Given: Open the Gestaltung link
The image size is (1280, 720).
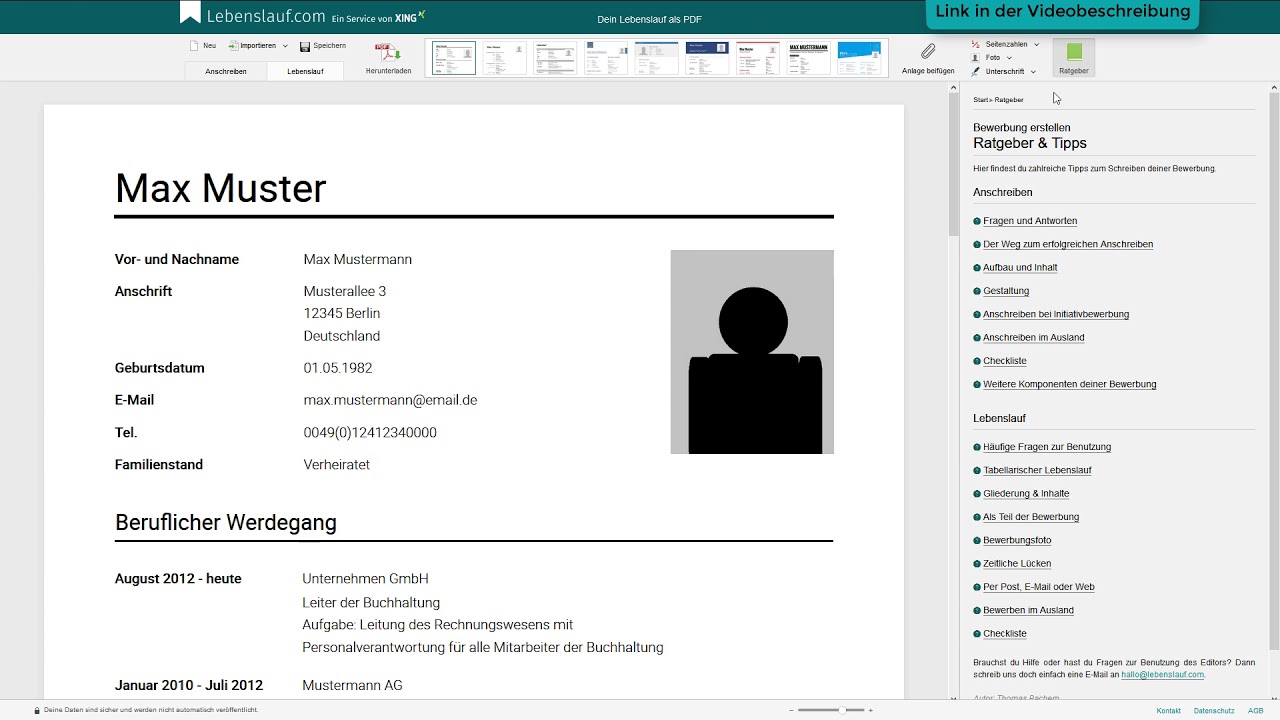Looking at the screenshot, I should click(x=1006, y=291).
